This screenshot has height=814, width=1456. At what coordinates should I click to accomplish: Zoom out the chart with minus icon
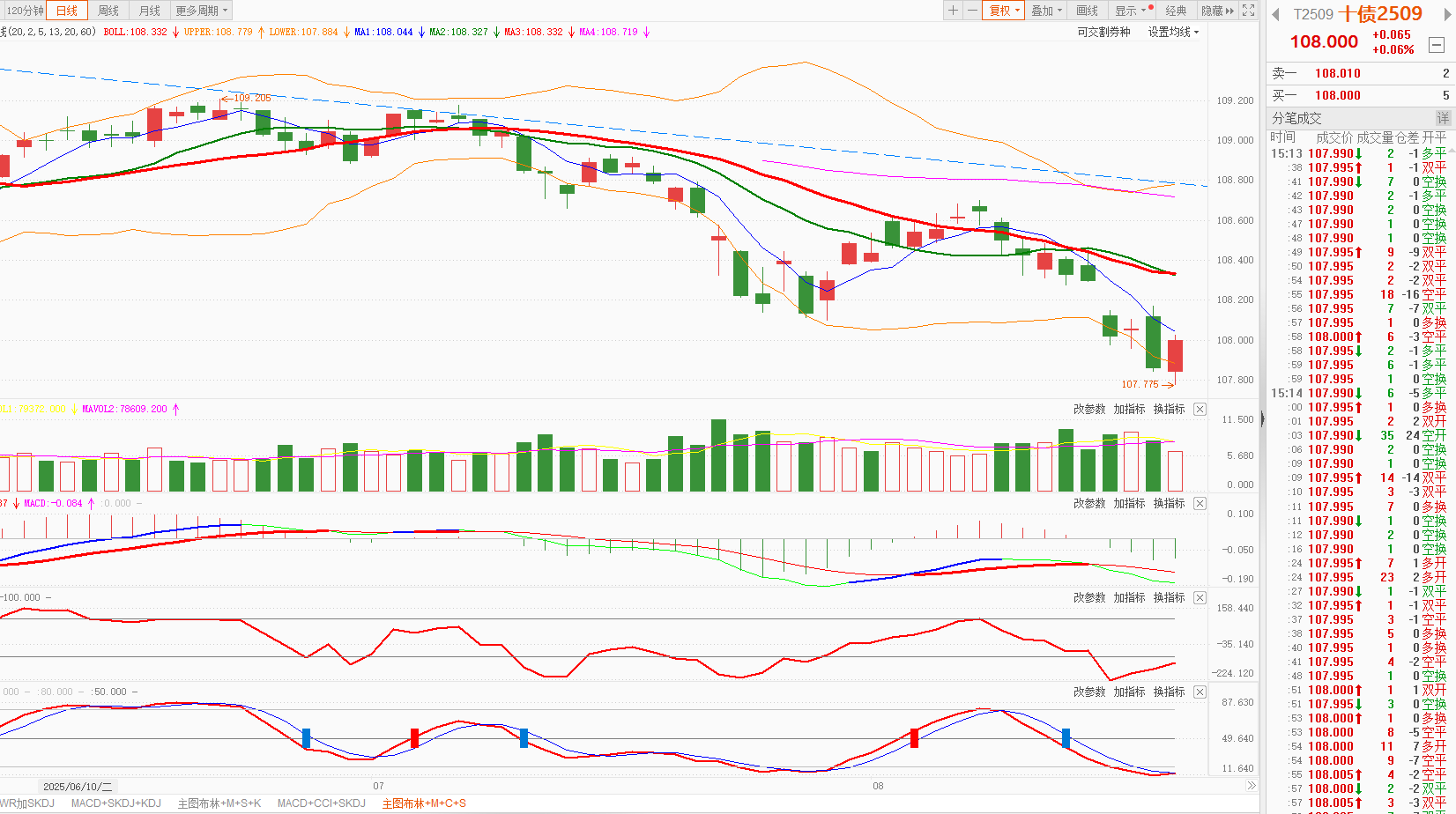point(972,11)
